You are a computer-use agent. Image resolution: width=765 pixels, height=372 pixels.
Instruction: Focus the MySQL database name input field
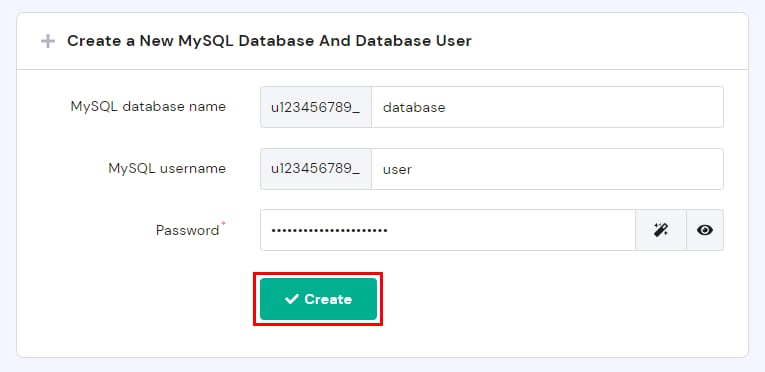(x=547, y=107)
